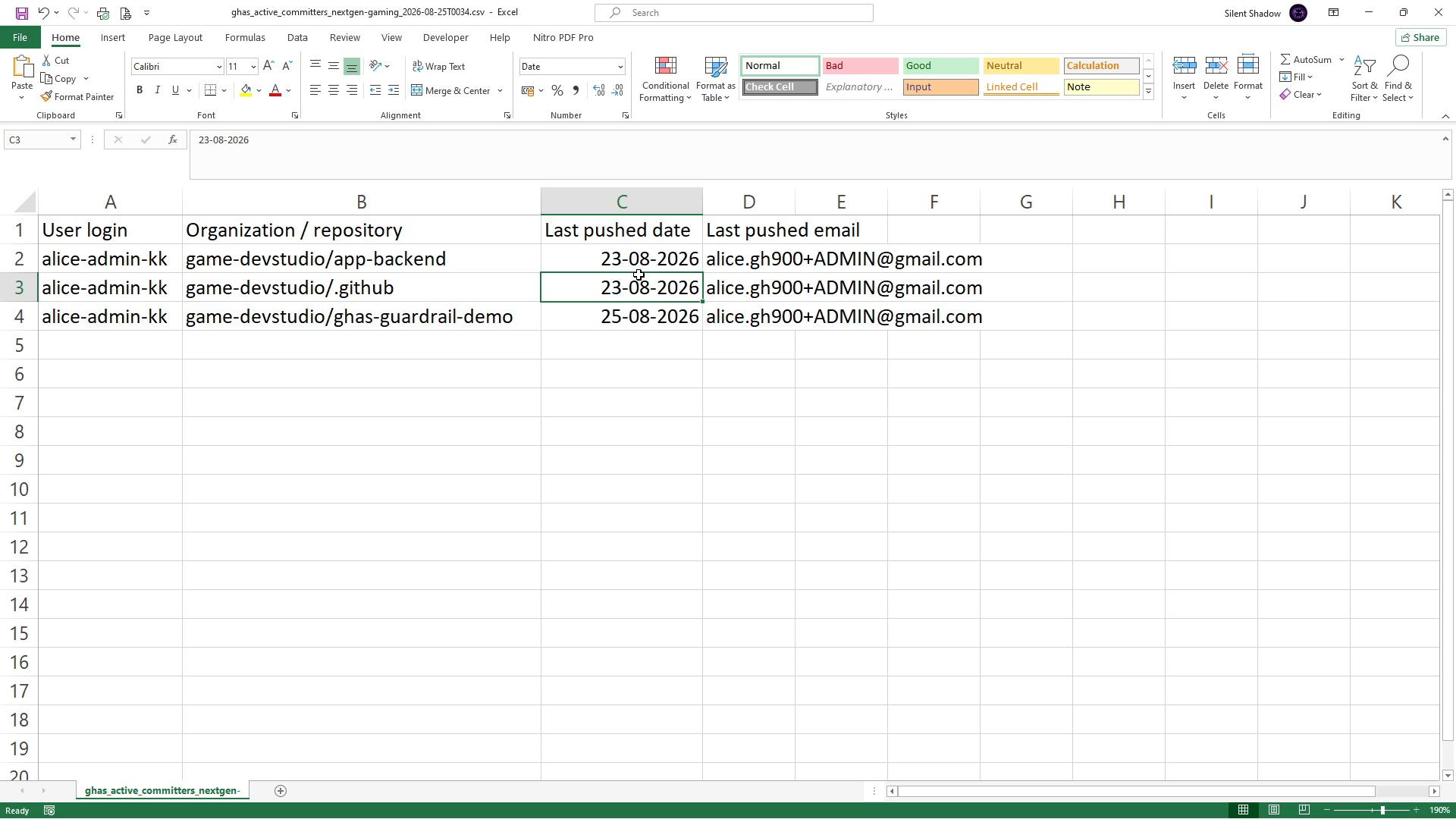Viewport: 1456px width, 819px height.
Task: Apply the Bad cell style
Action: point(860,66)
